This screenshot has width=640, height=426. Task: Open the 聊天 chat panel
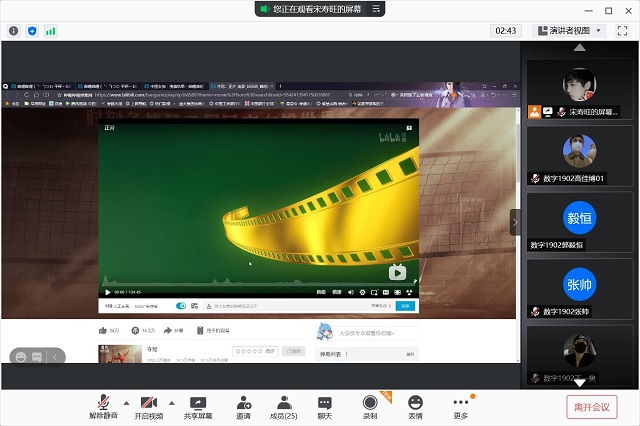[x=325, y=402]
